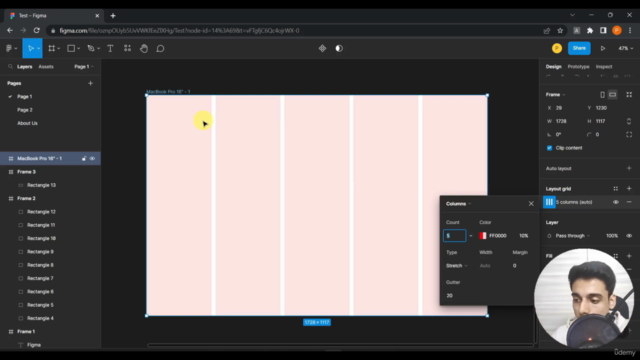The height and width of the screenshot is (360, 640).
Task: Open layout grid settings column icon
Action: point(549,202)
